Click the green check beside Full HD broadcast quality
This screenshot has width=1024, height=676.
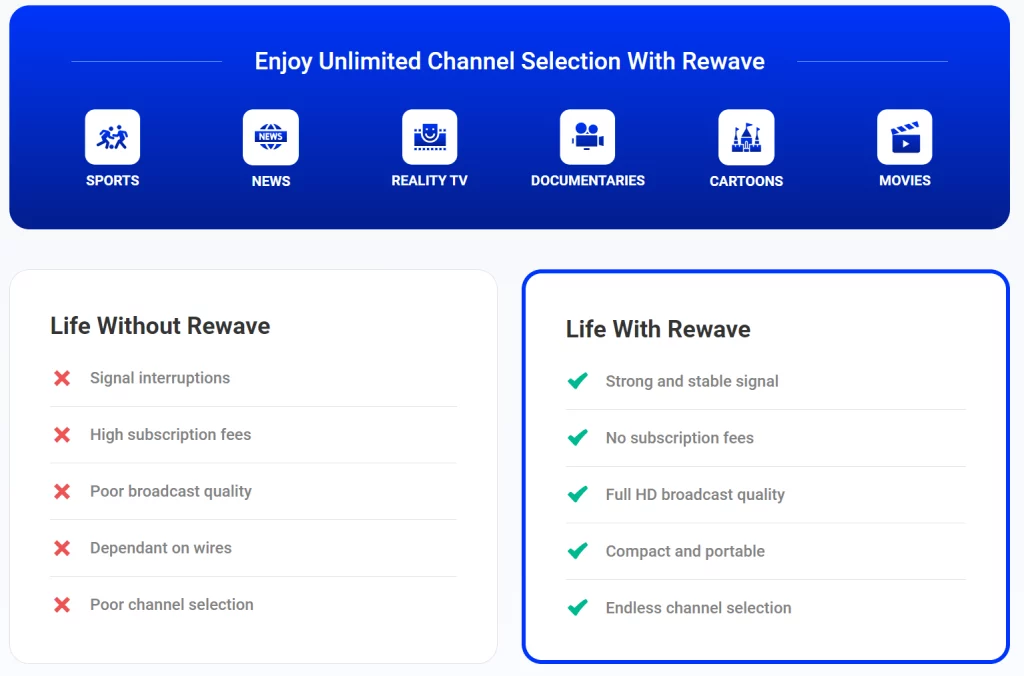(x=578, y=494)
